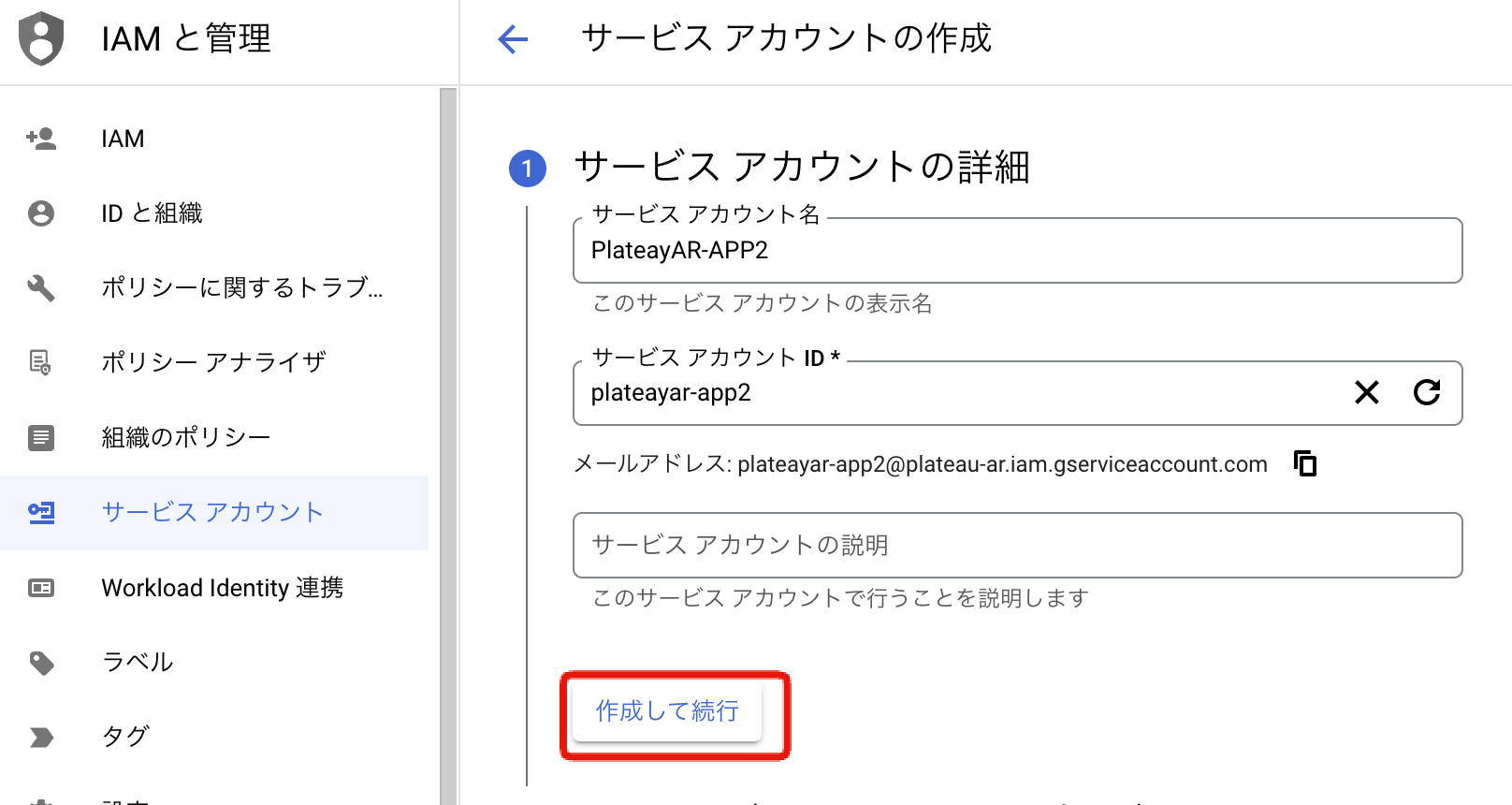Click the policy troubleshooter wrench icon
Screen dimensions: 1512x805
click(41, 287)
